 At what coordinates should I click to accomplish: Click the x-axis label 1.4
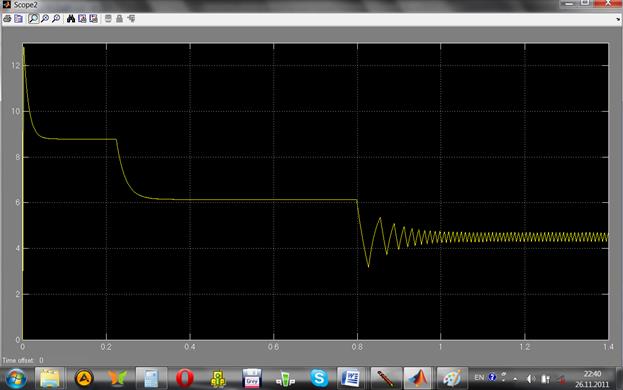(x=608, y=347)
